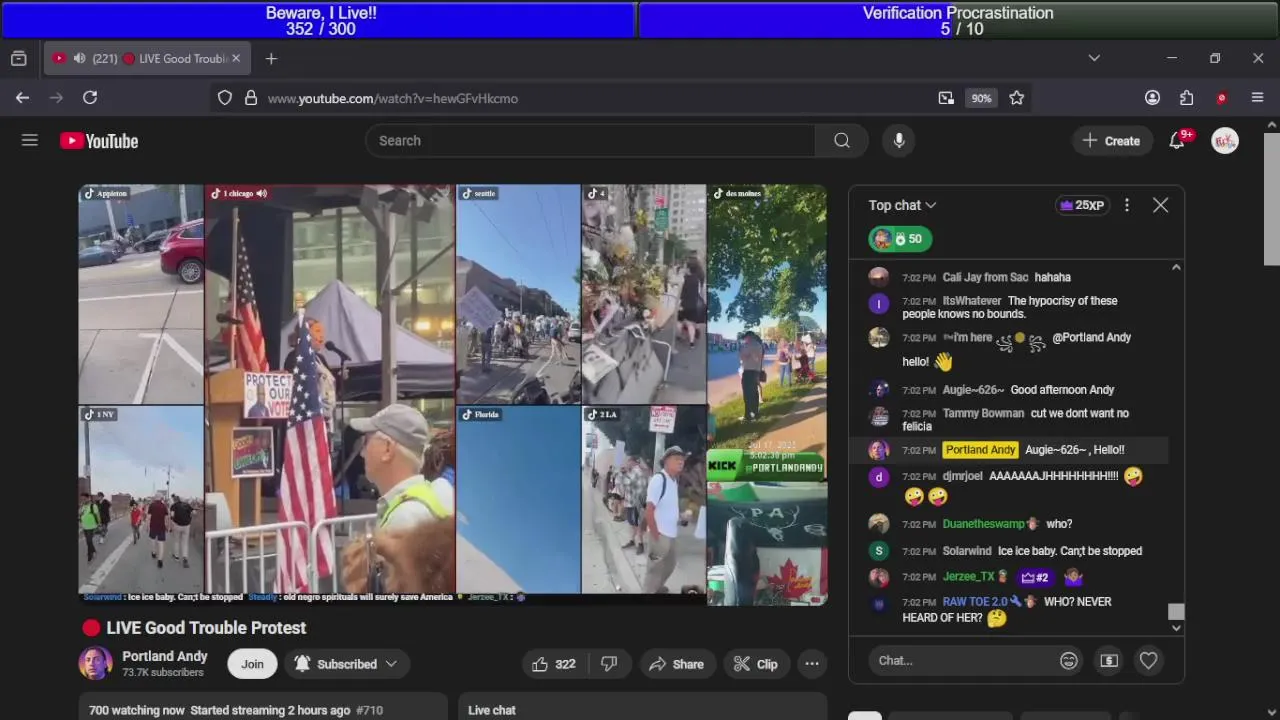Open Portland Andy channel avatar
Viewport: 1280px width, 720px height.
pos(96,664)
